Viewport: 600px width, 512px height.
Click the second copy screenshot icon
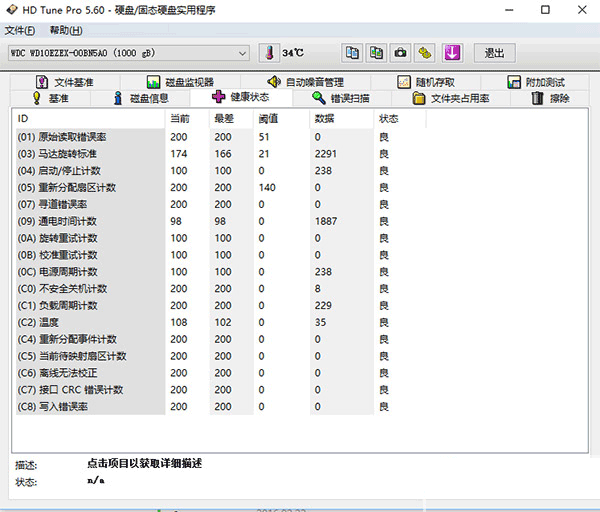[x=376, y=53]
